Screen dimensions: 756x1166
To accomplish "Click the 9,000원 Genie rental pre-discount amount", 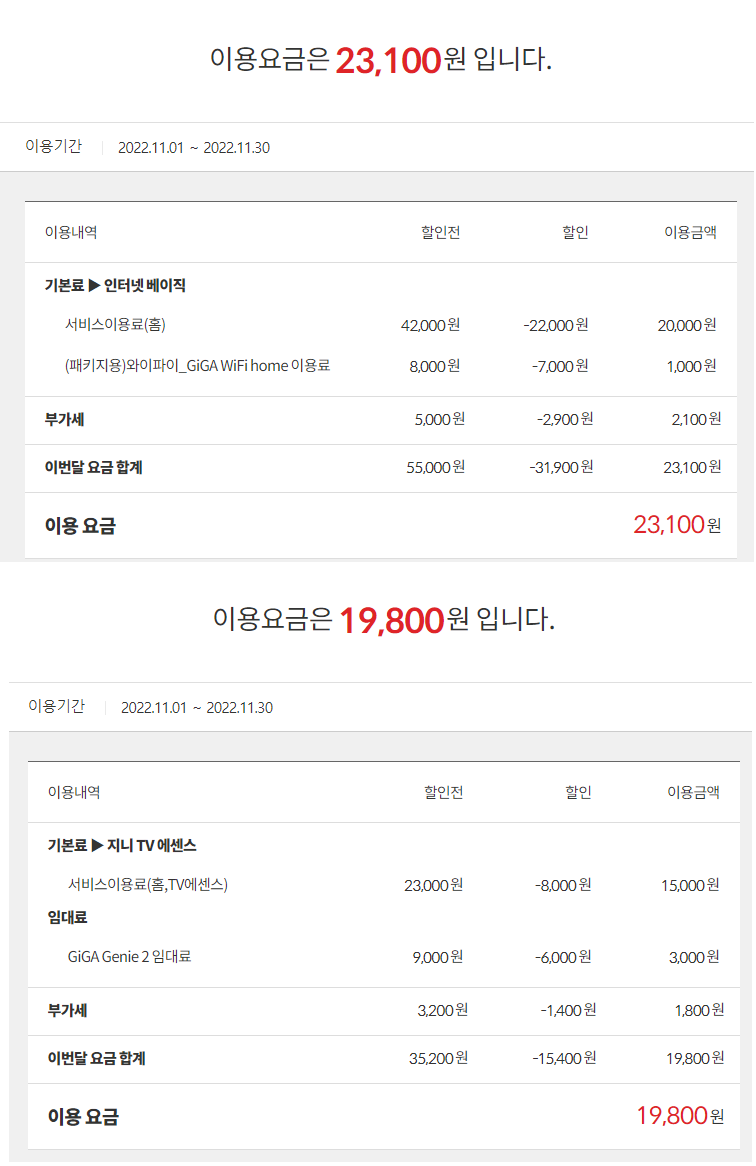I will tap(438, 957).
